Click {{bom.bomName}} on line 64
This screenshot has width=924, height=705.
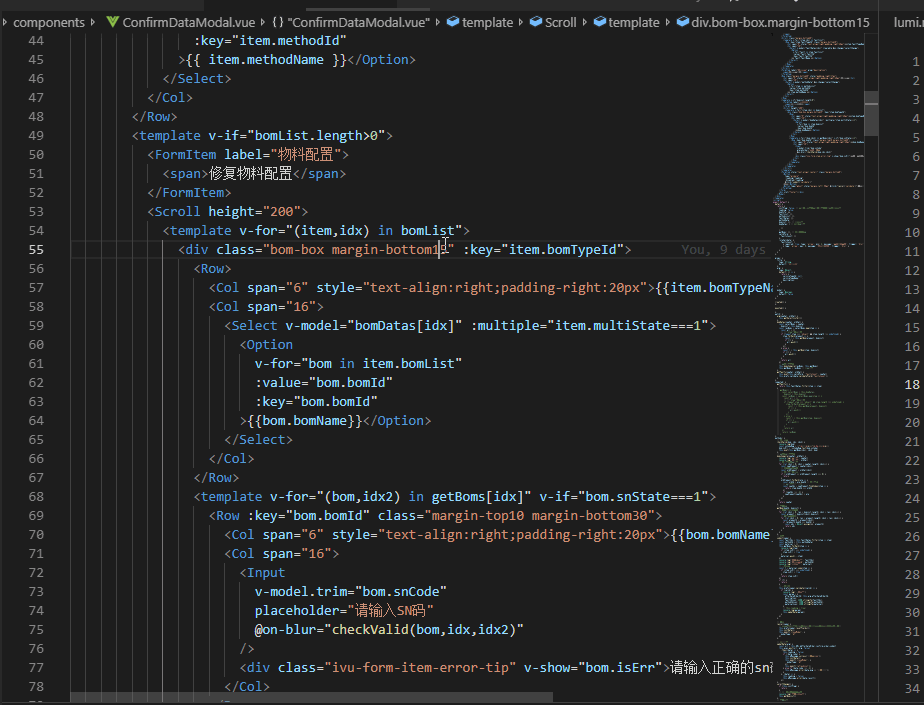305,421
